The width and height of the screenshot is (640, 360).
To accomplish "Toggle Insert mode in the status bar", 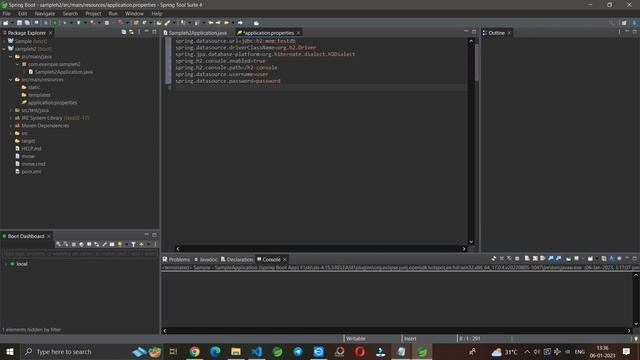I will [410, 338].
